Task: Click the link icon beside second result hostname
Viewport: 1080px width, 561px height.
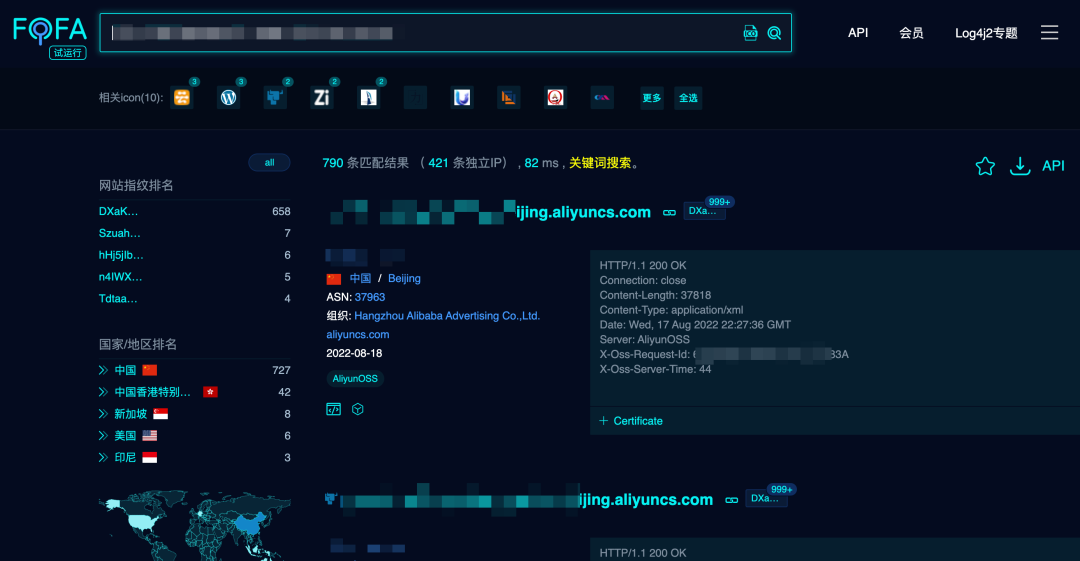Action: (731, 500)
